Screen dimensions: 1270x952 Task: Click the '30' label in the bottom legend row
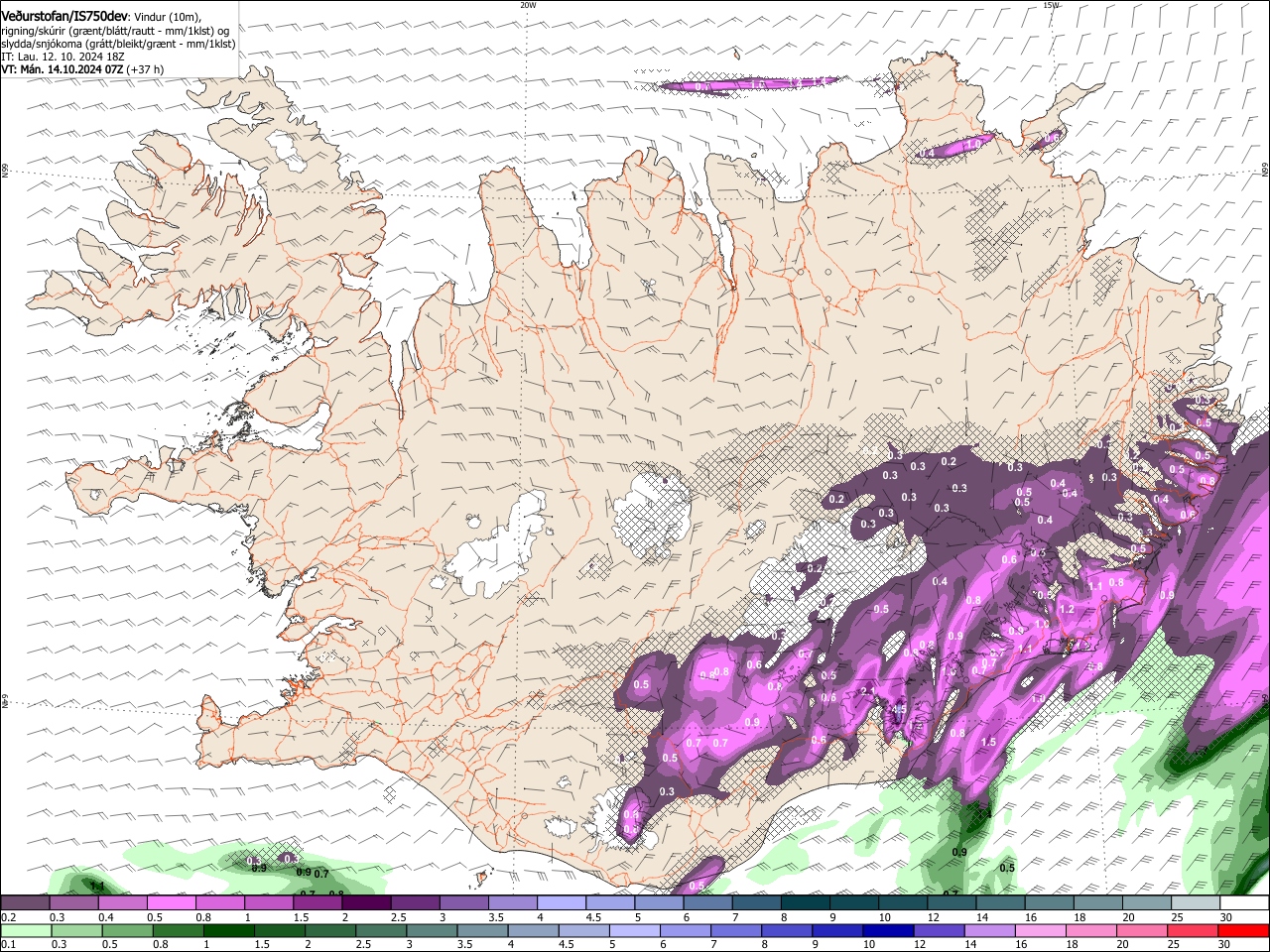click(1223, 944)
